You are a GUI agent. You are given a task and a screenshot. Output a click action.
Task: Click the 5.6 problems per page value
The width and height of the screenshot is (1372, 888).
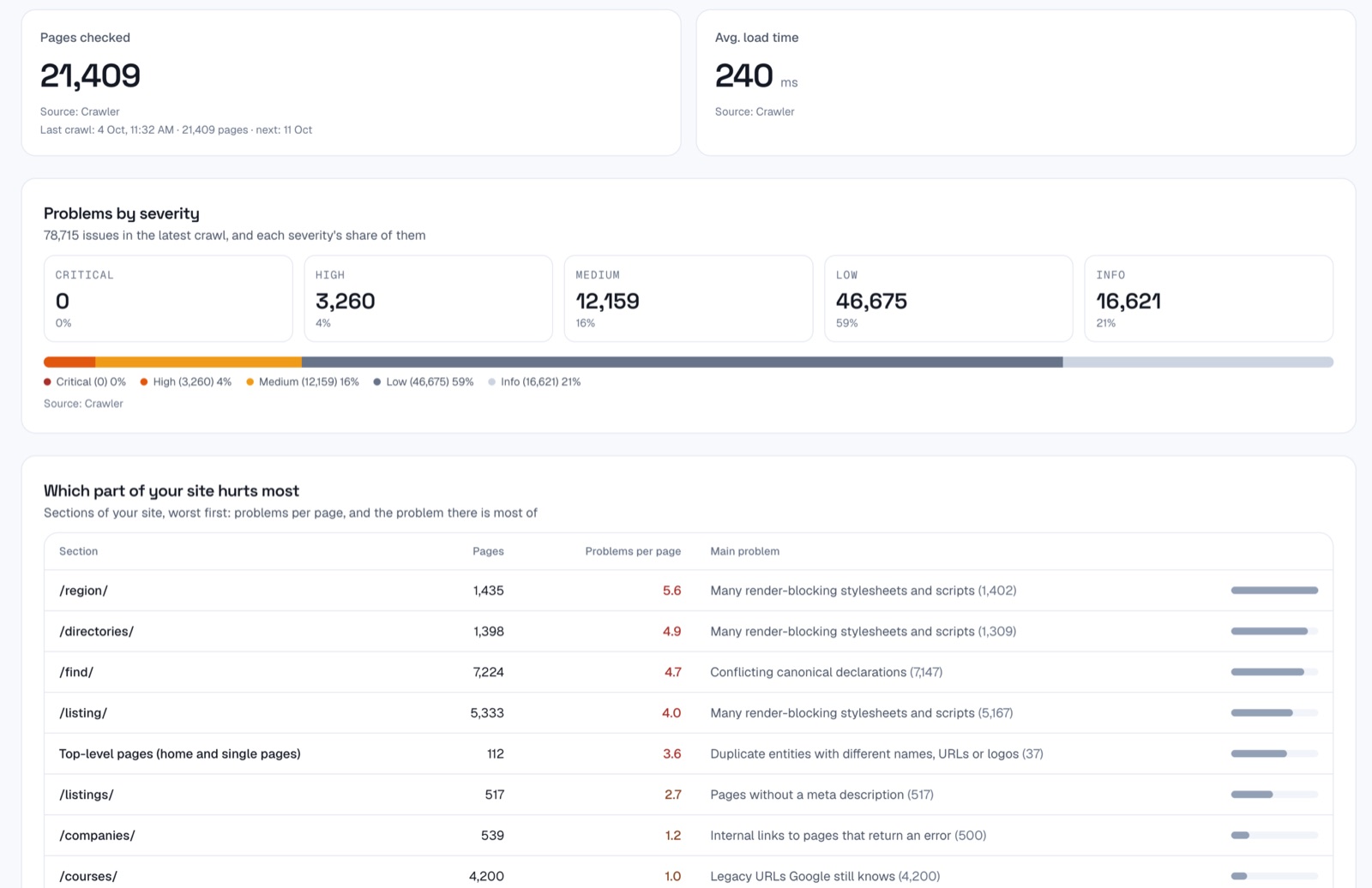click(x=671, y=591)
